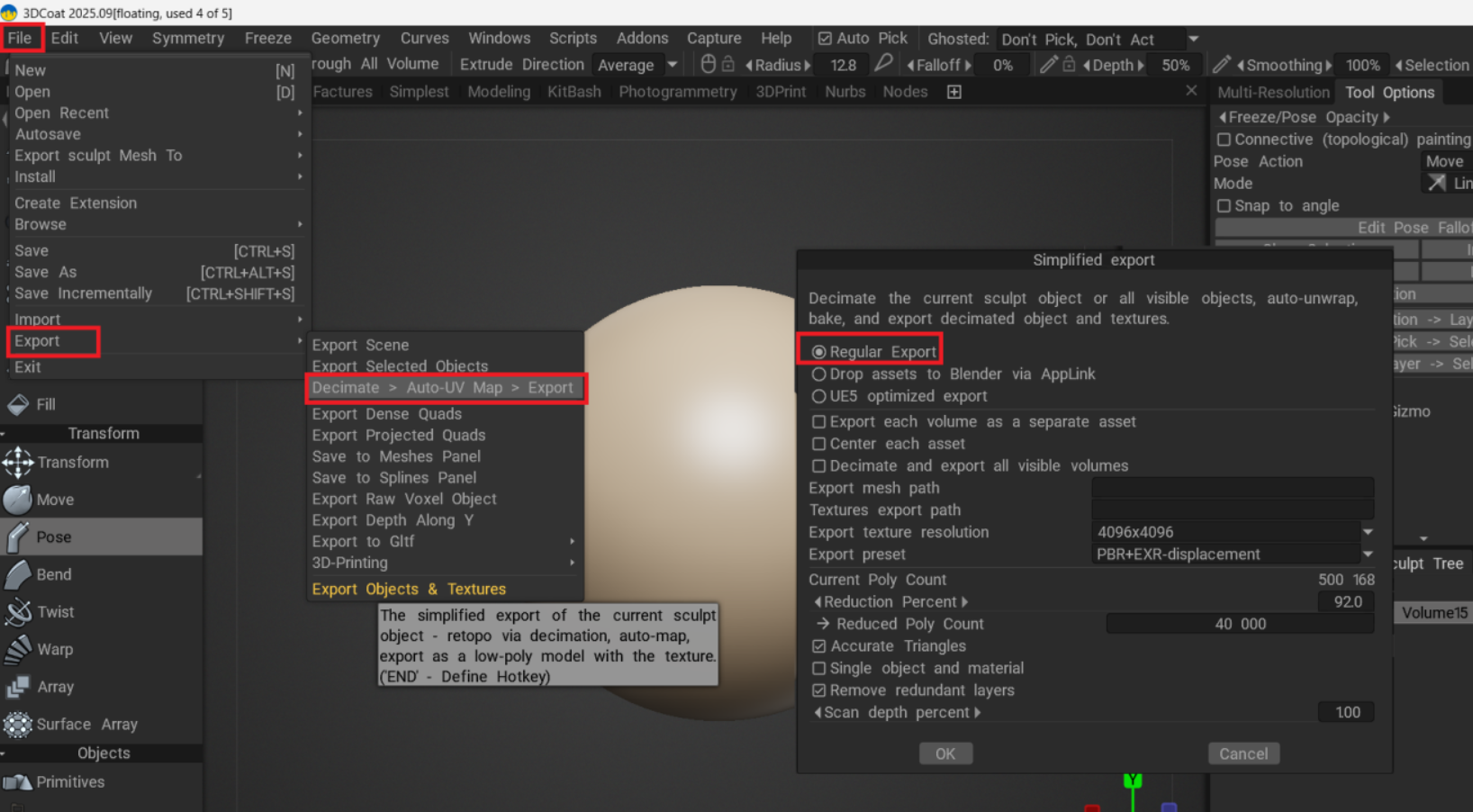
Task: Click the mouse icon beside the Radius lock
Action: click(708, 64)
